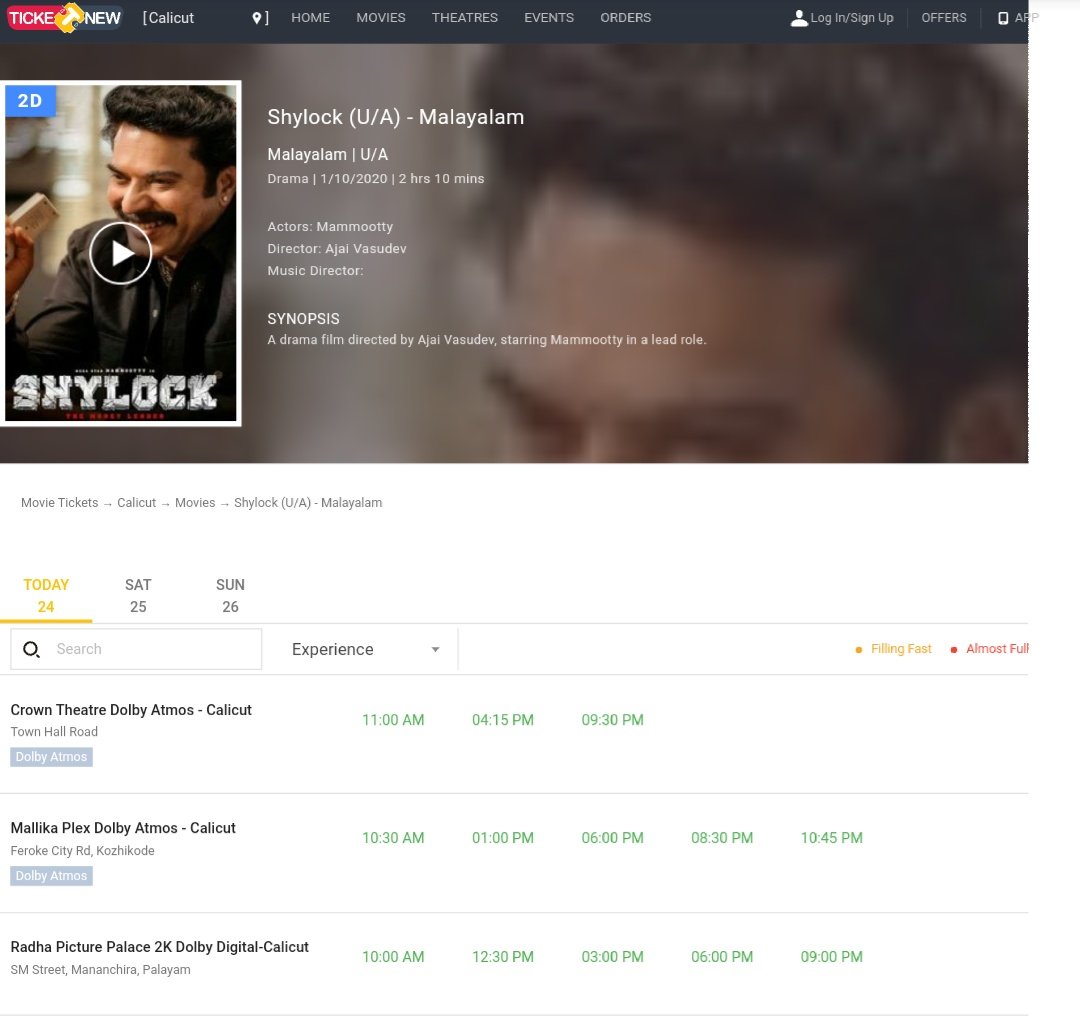Image resolution: width=1080 pixels, height=1028 pixels.
Task: Open the ORDERS menu item
Action: pos(625,18)
